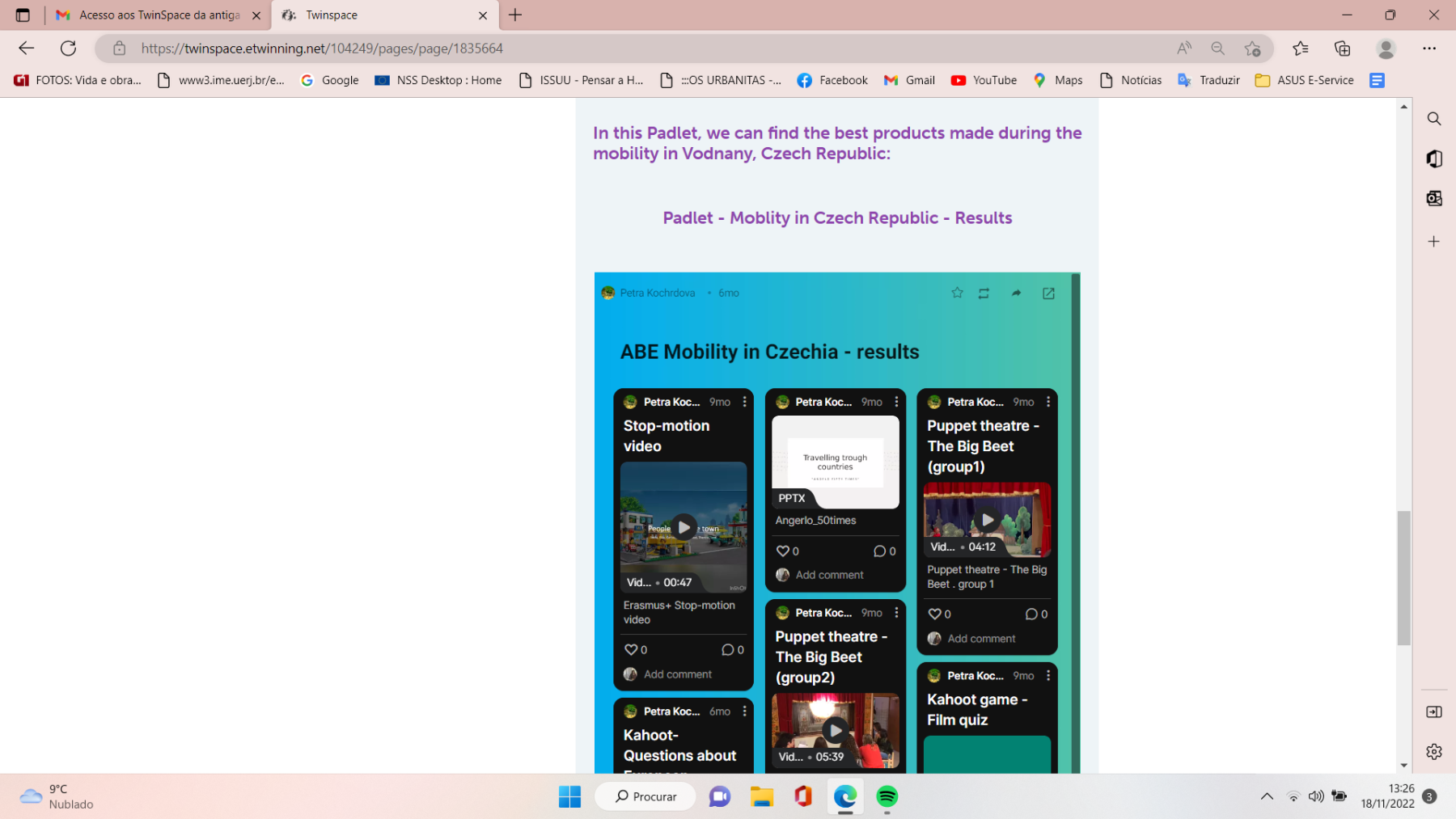Open File Explorer from taskbar
The width and height of the screenshot is (1456, 819).
(x=762, y=796)
